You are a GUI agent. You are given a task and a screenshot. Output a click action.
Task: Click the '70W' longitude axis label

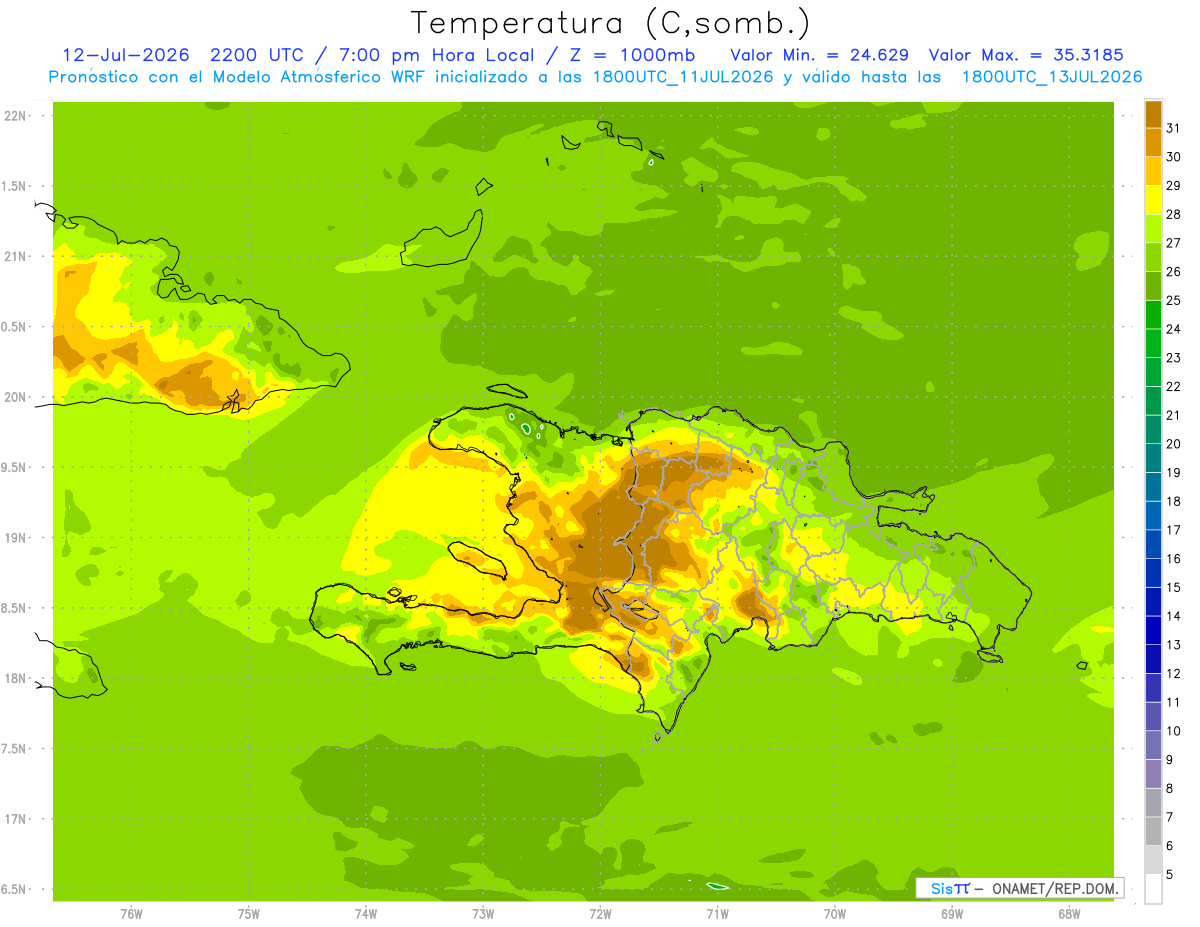[835, 913]
